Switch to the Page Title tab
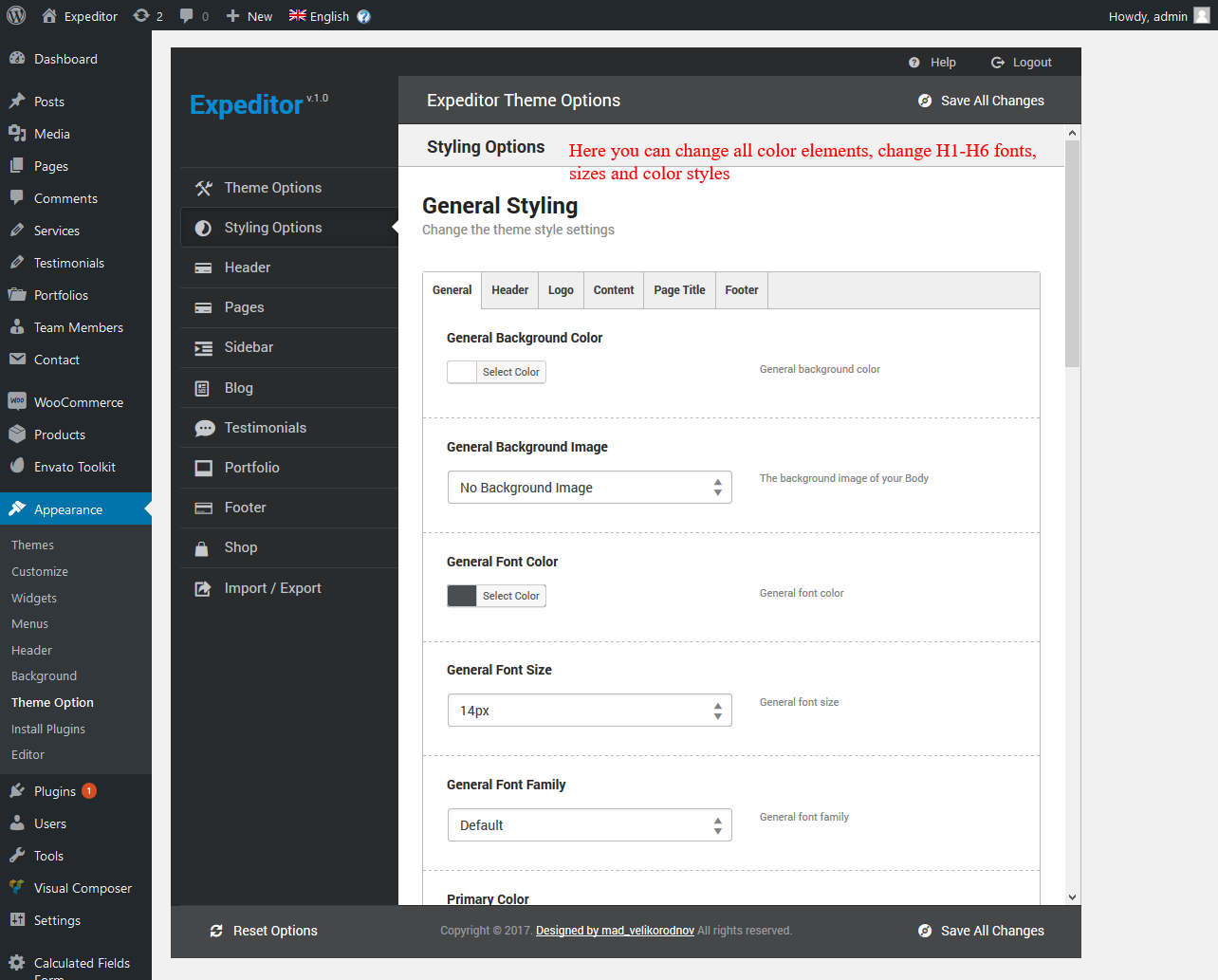 point(679,290)
